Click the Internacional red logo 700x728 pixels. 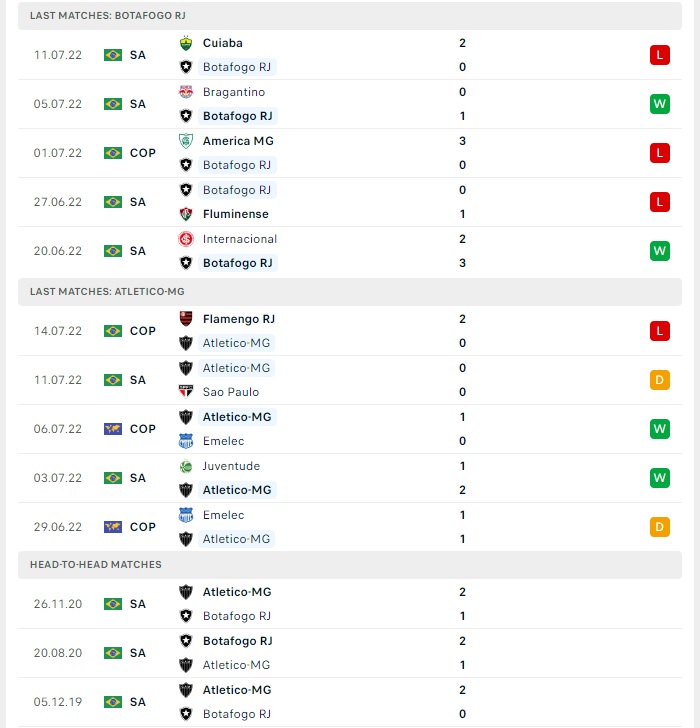[186, 239]
